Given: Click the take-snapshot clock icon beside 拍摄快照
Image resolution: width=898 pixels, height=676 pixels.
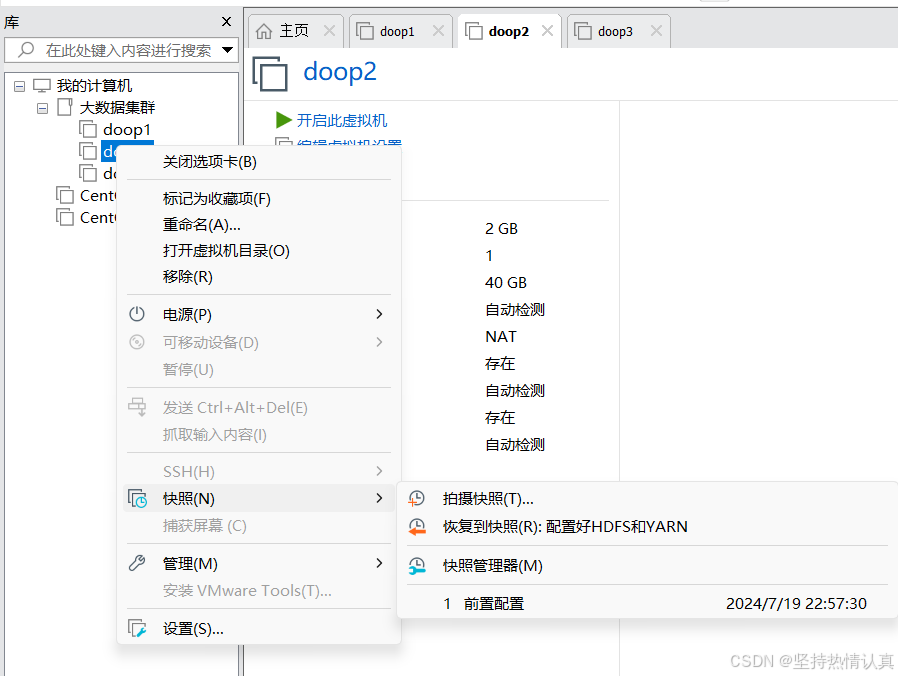Looking at the screenshot, I should coord(416,499).
